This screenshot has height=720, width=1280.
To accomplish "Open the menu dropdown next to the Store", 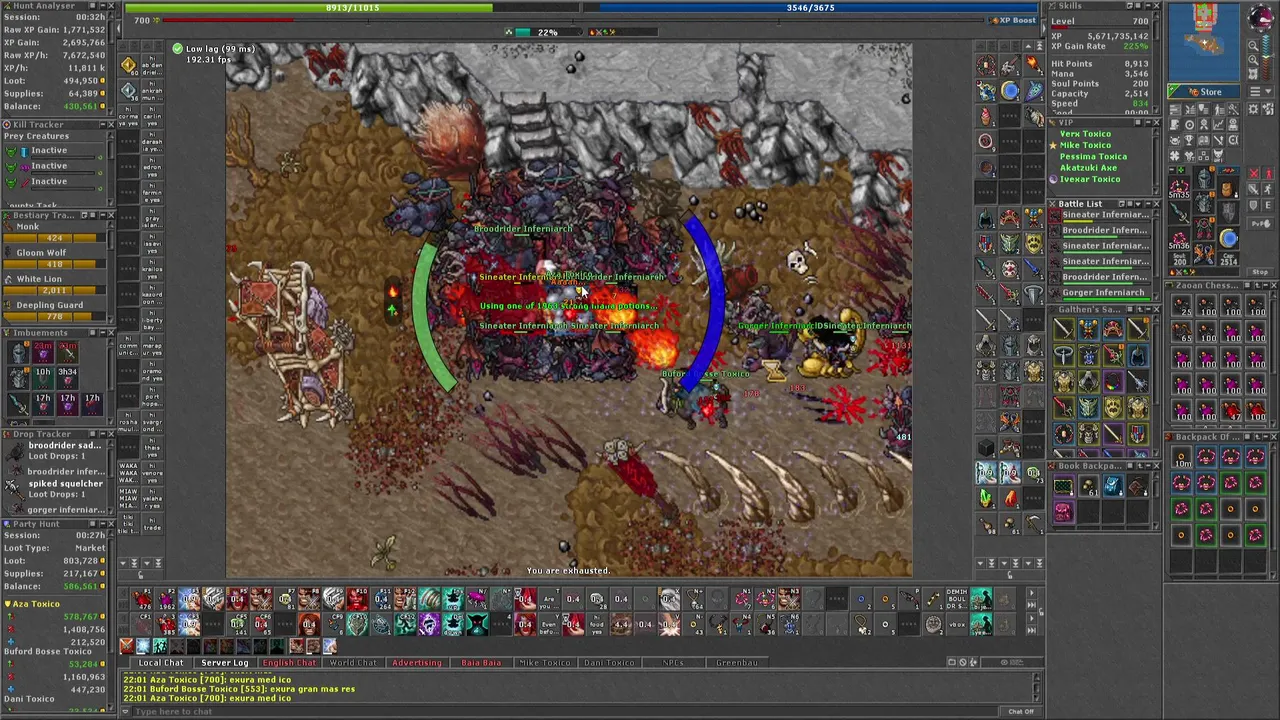I will 1261,91.
